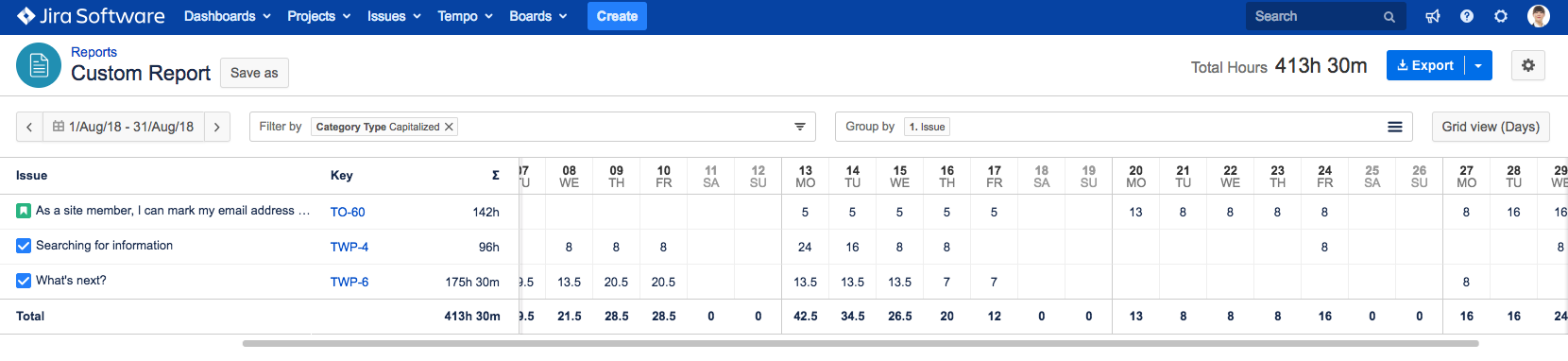This screenshot has height=361, width=1568.
Task: Open the Boards menu
Action: point(538,16)
